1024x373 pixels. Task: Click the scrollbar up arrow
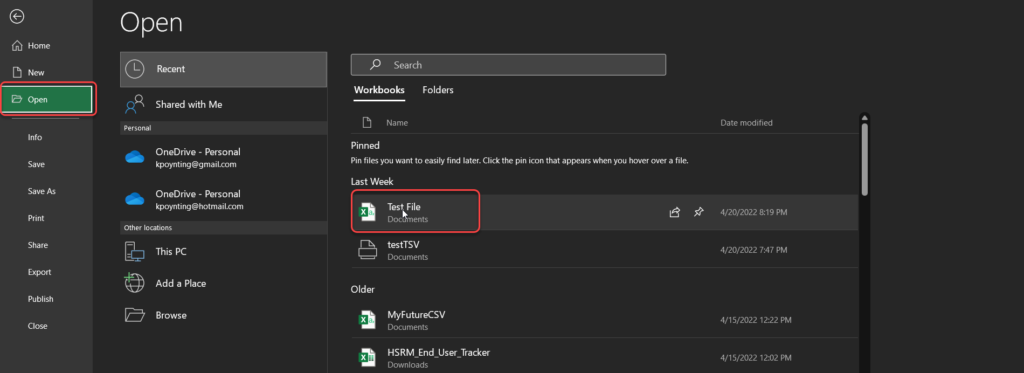pyautogui.click(x=865, y=118)
